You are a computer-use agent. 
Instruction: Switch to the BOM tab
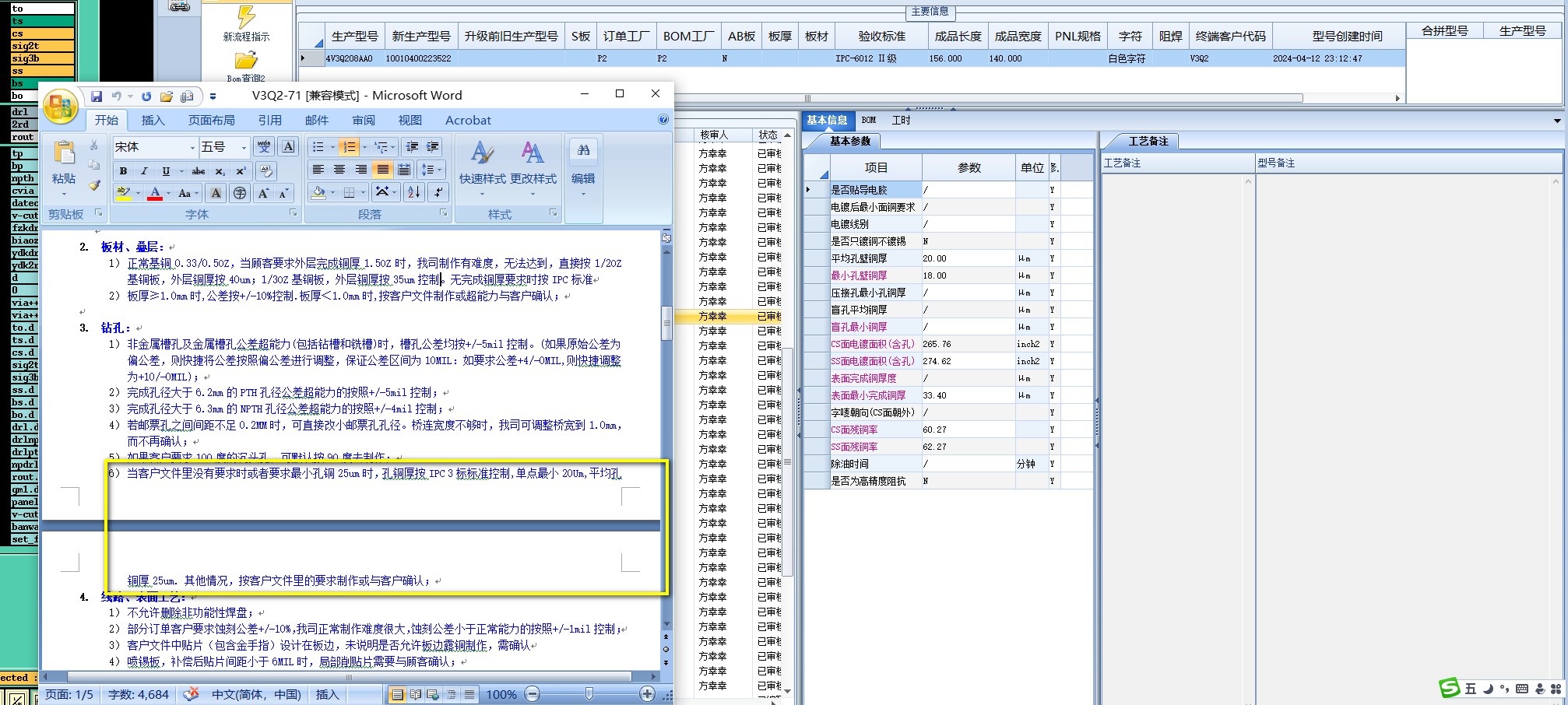[869, 120]
